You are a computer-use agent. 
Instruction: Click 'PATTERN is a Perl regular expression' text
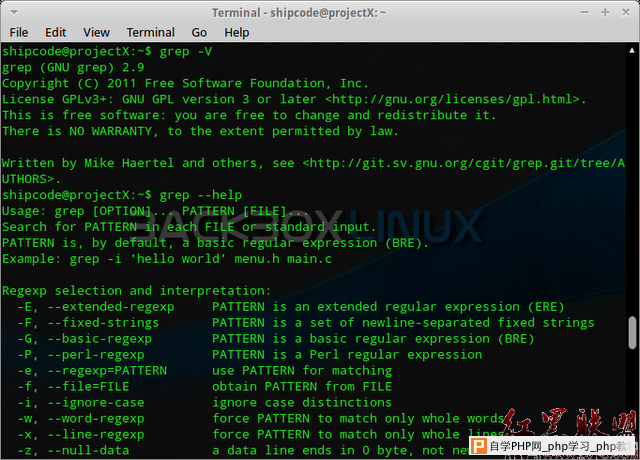click(x=347, y=355)
